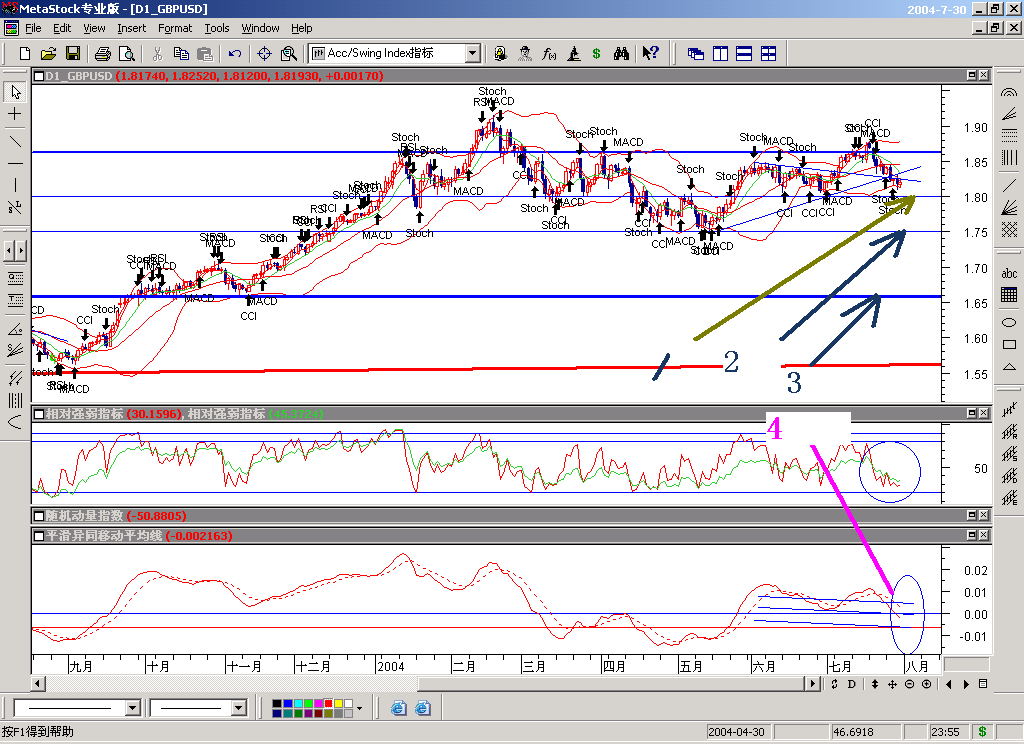Click the D periodicity button
Image resolution: width=1024 pixels, height=744 pixels.
point(852,684)
